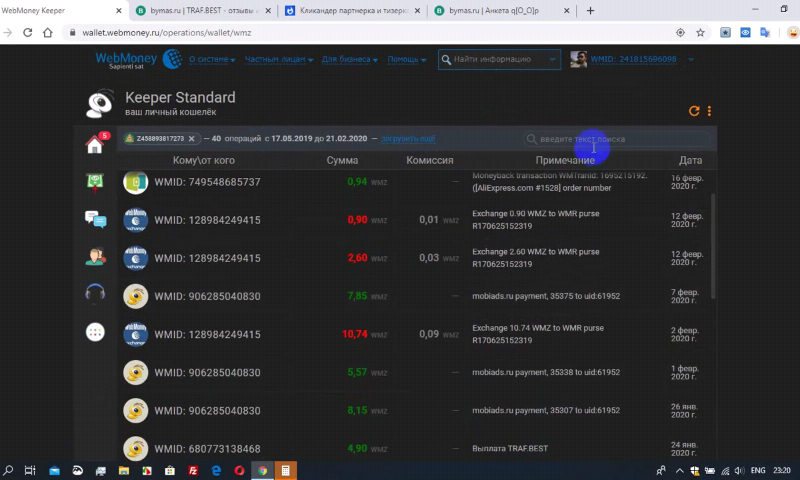Open the three-dot more options menu

click(710, 111)
